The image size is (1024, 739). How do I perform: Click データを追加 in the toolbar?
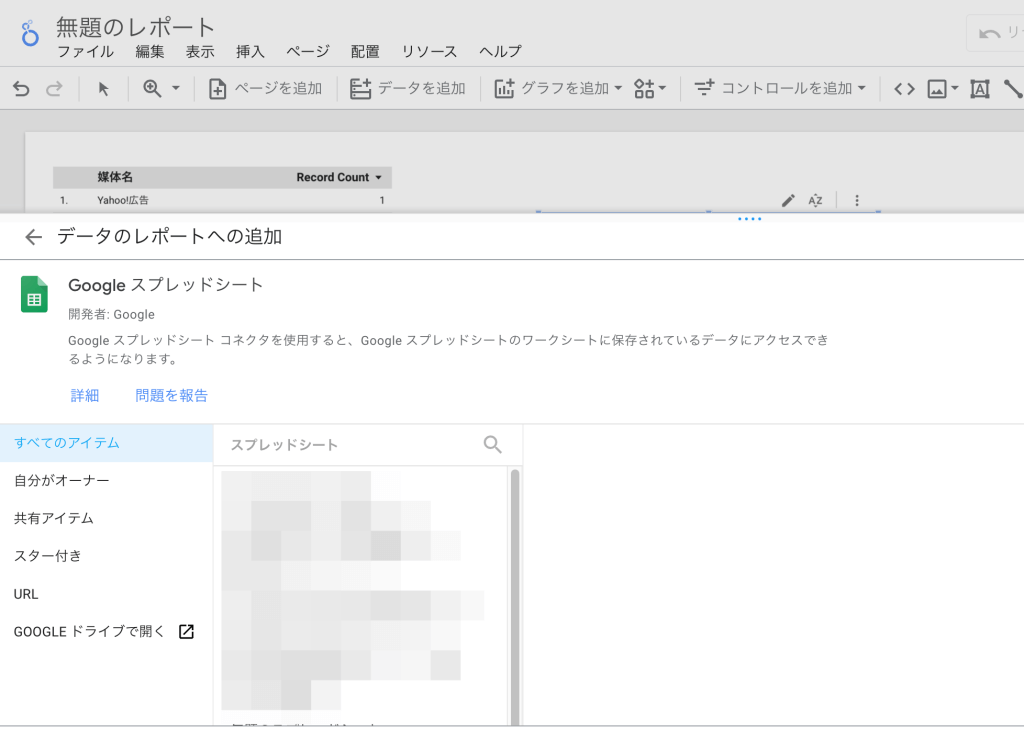(408, 88)
